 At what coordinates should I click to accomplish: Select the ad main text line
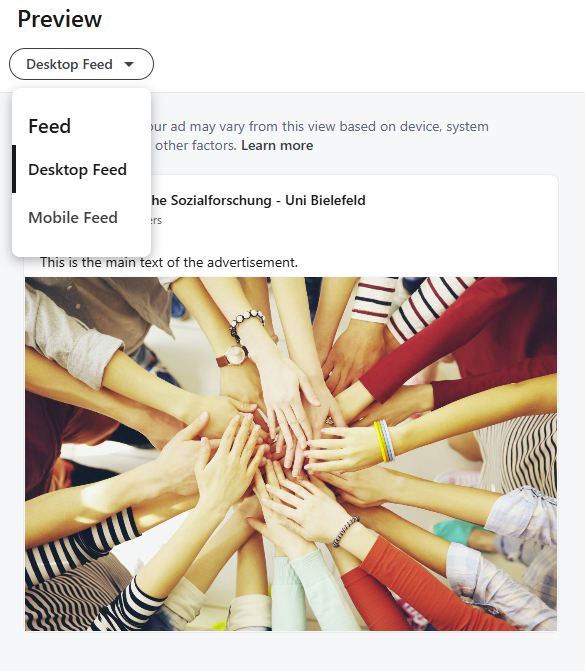169,262
